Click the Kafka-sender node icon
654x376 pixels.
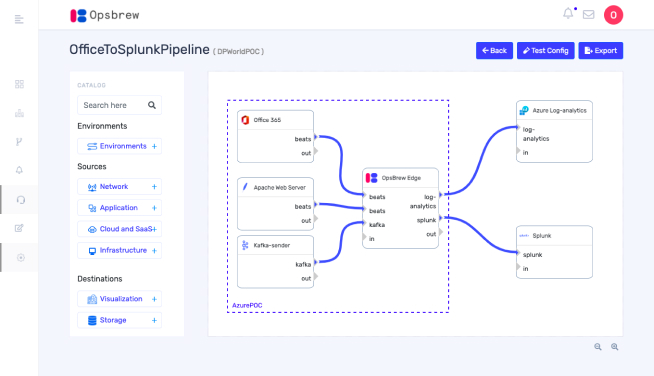245,245
